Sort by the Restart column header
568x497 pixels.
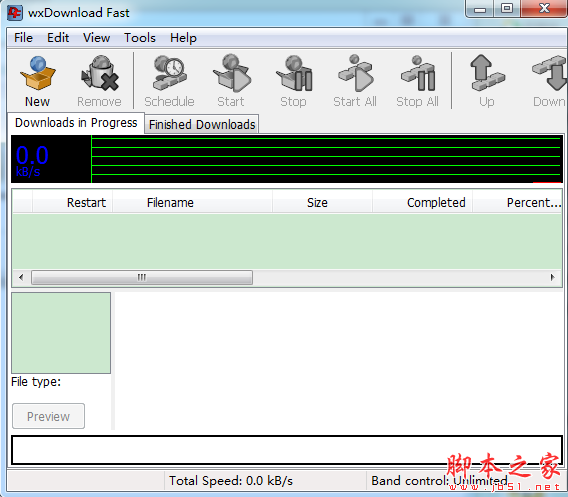coord(72,202)
